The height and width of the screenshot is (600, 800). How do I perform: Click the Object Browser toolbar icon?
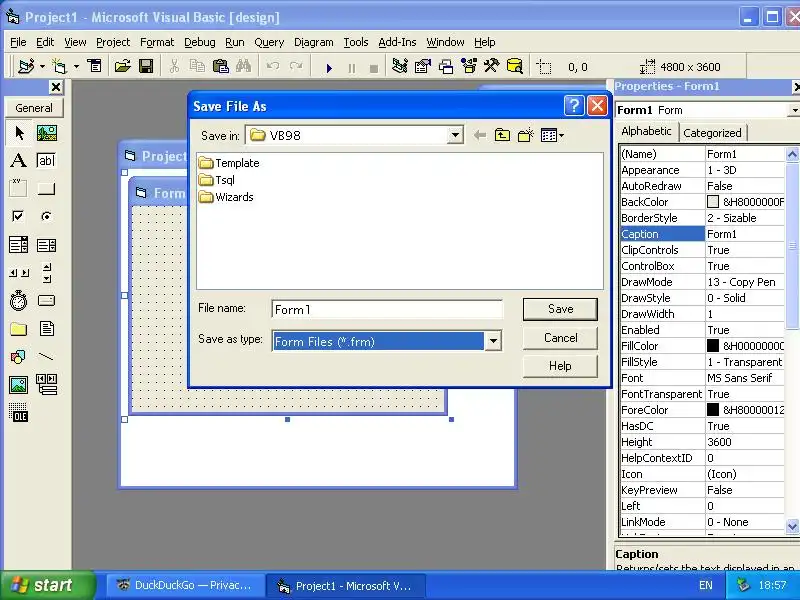click(x=469, y=66)
